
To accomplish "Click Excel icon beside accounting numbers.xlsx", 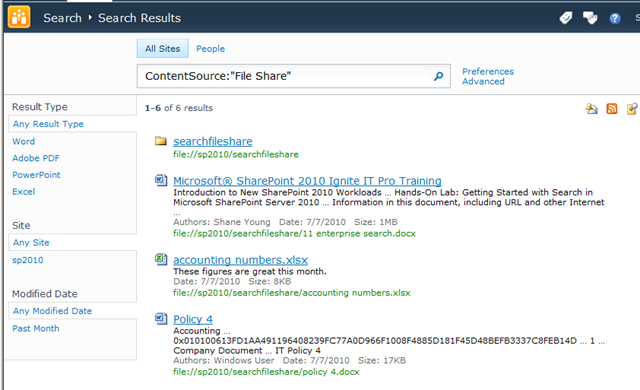I will tap(161, 259).
